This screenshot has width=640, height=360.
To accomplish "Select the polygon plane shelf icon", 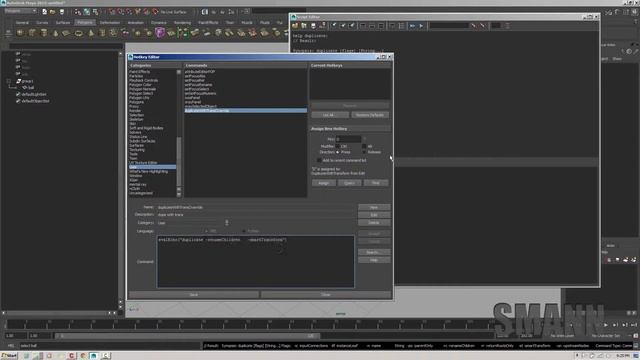I will coord(67,33).
